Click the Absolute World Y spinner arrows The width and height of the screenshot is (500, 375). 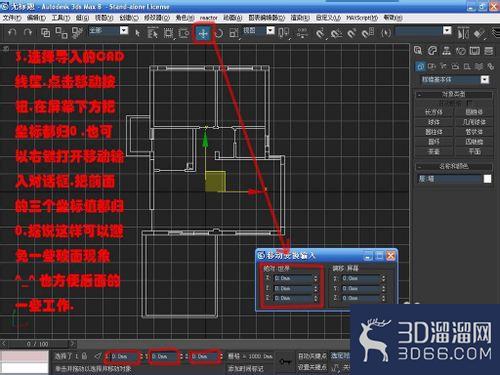pyautogui.click(x=316, y=288)
